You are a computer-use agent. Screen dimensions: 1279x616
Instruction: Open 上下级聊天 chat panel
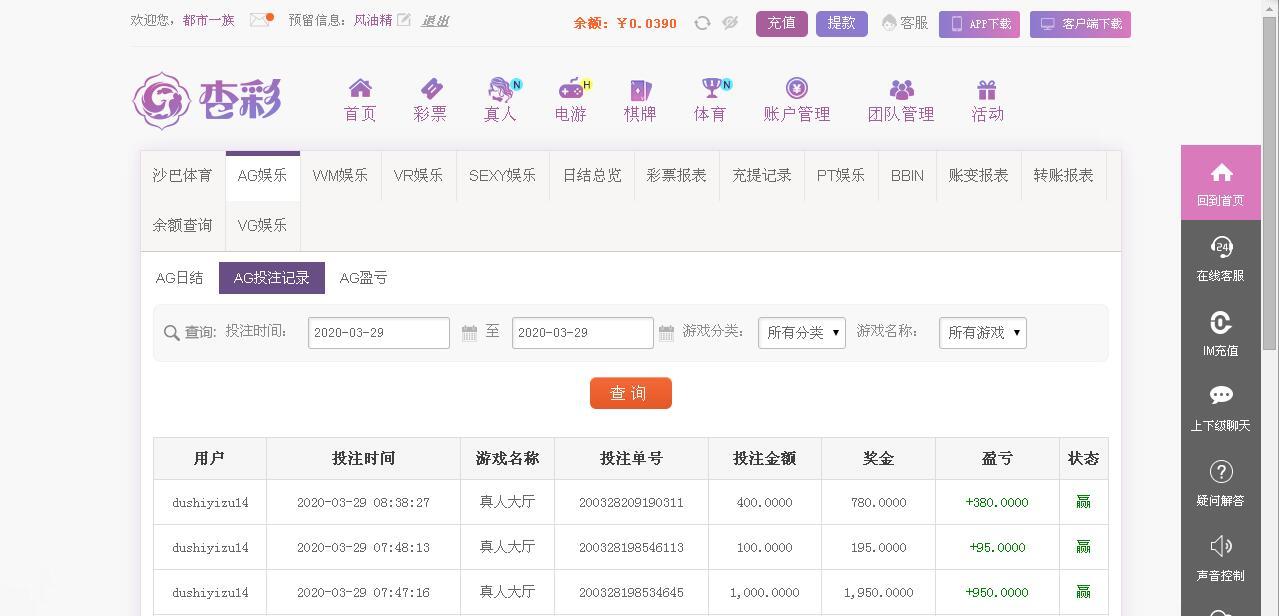click(x=1220, y=408)
